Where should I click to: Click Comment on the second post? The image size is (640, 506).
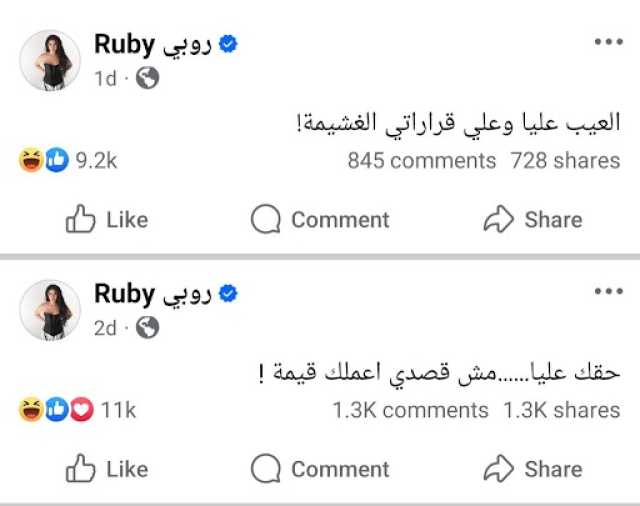coord(319,469)
